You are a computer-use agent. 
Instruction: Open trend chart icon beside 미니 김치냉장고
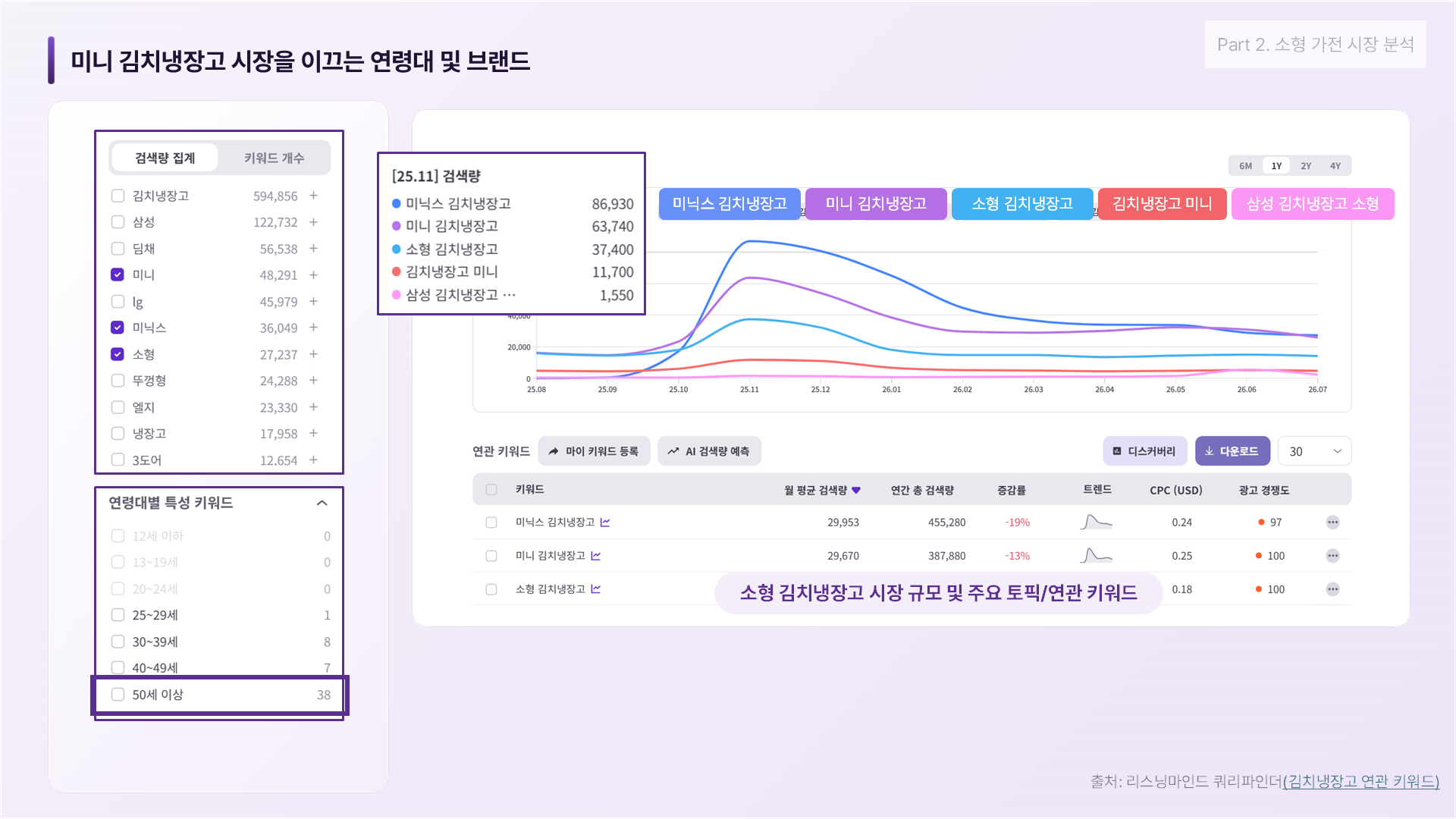596,556
